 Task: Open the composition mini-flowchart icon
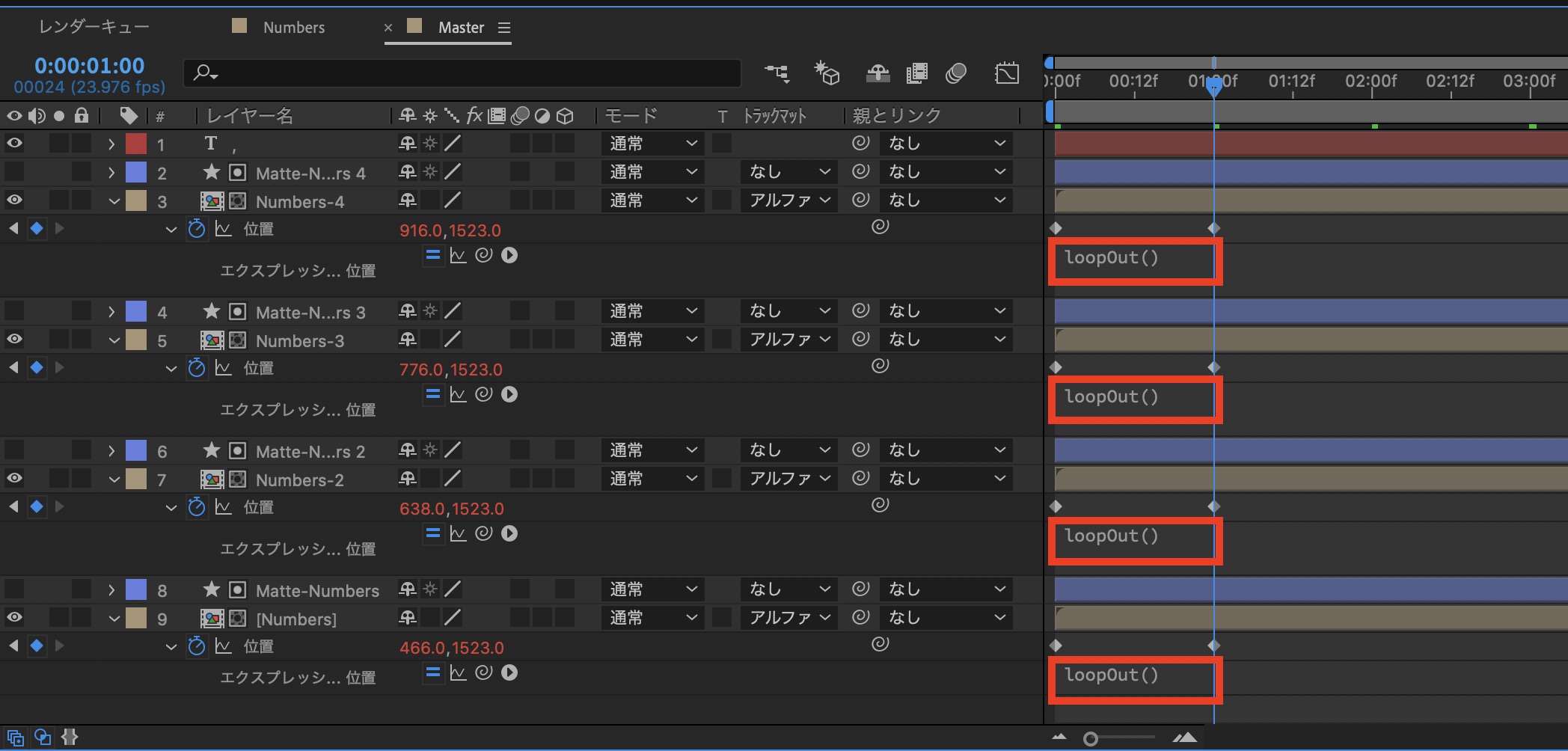(777, 73)
